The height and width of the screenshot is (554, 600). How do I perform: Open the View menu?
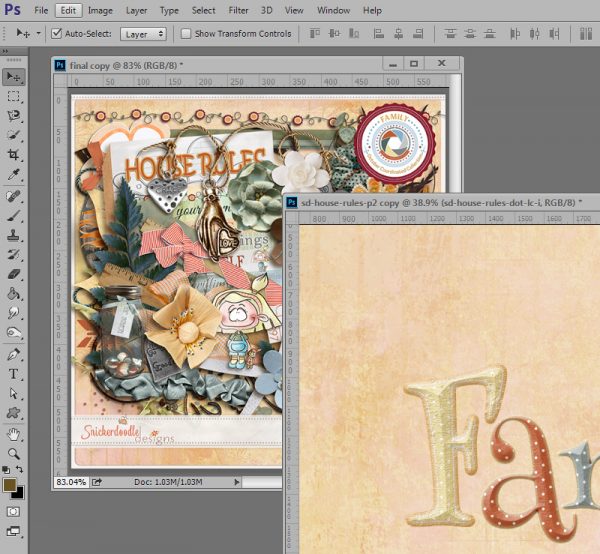pos(294,10)
